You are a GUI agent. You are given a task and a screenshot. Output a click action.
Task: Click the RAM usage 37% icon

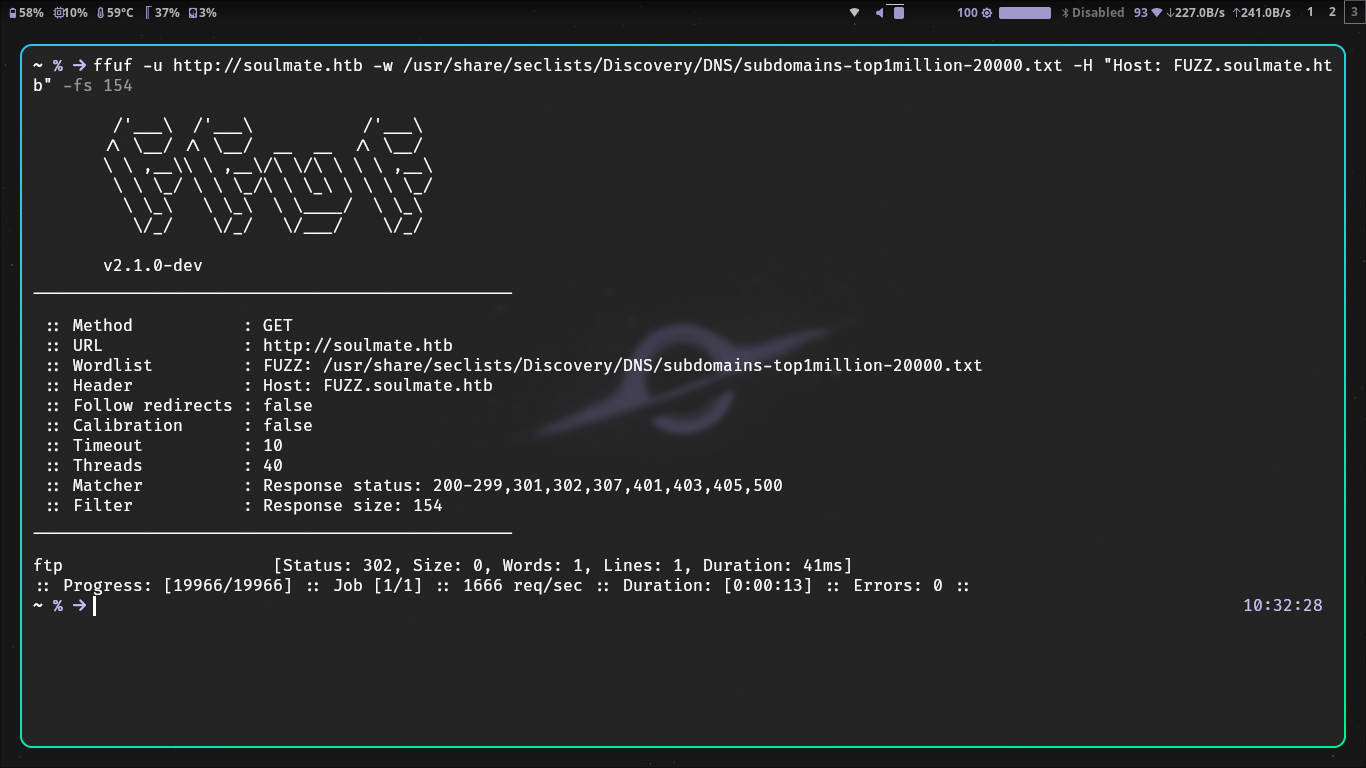point(150,13)
